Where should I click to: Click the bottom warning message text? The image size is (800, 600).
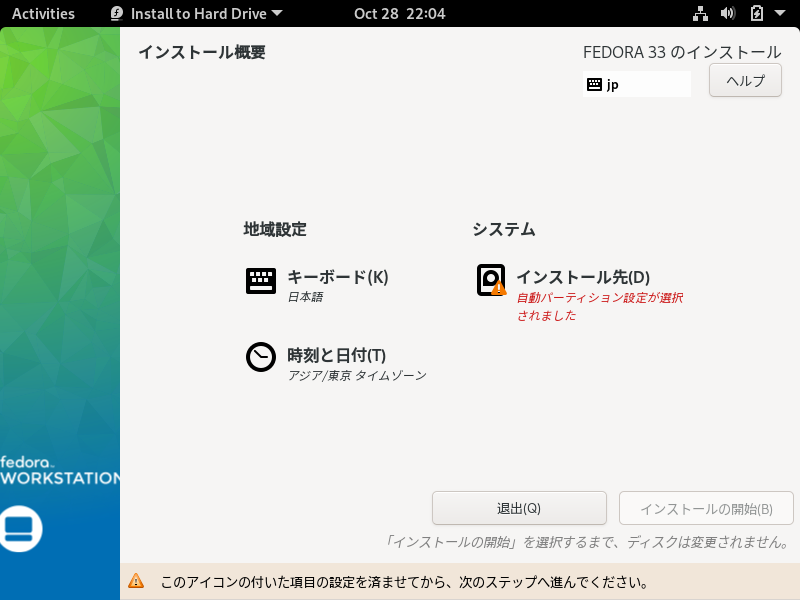(x=405, y=582)
